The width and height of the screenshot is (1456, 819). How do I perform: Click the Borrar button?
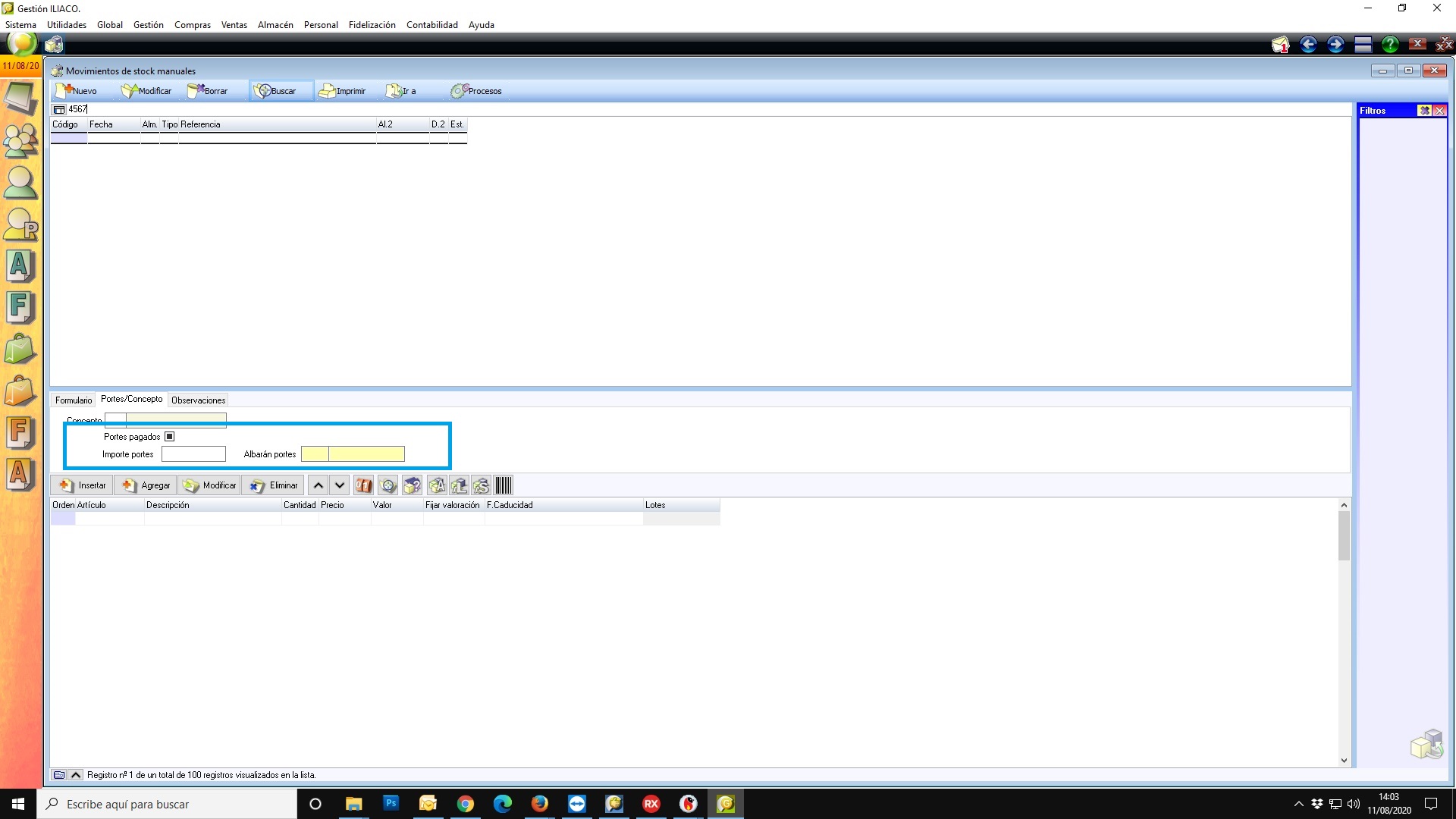coord(208,91)
